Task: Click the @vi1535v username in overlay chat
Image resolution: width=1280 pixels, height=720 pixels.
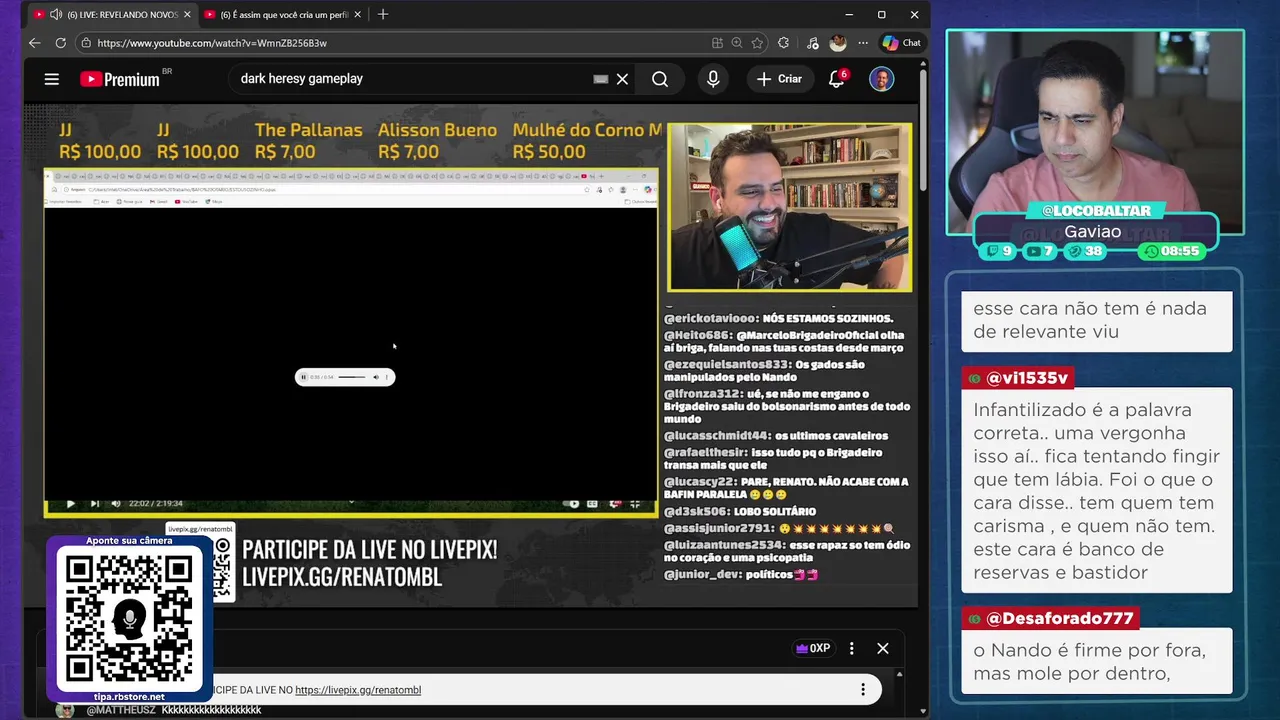Action: 1028,378
